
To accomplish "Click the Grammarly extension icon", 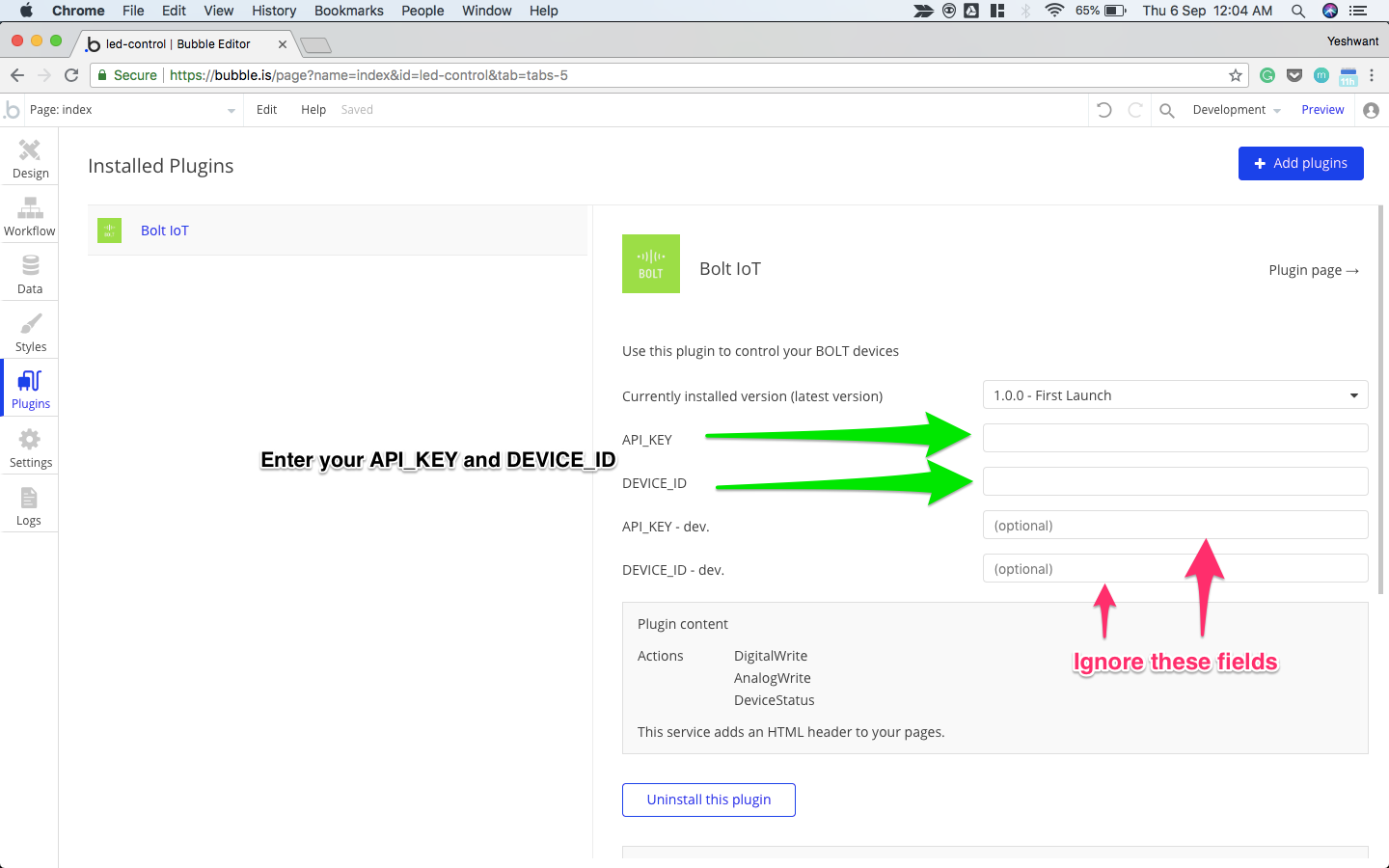I will [1267, 75].
